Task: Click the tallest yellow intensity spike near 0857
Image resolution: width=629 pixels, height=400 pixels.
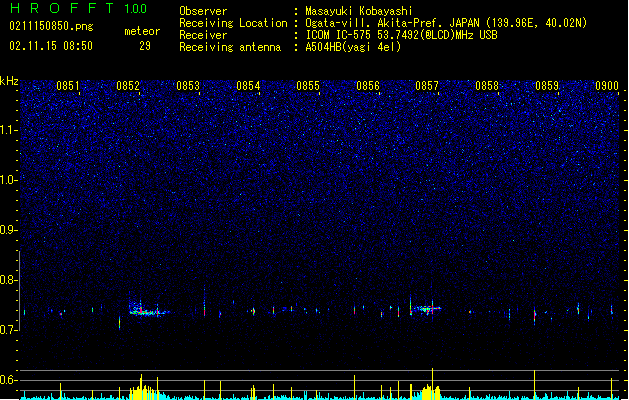Action: 432,384
